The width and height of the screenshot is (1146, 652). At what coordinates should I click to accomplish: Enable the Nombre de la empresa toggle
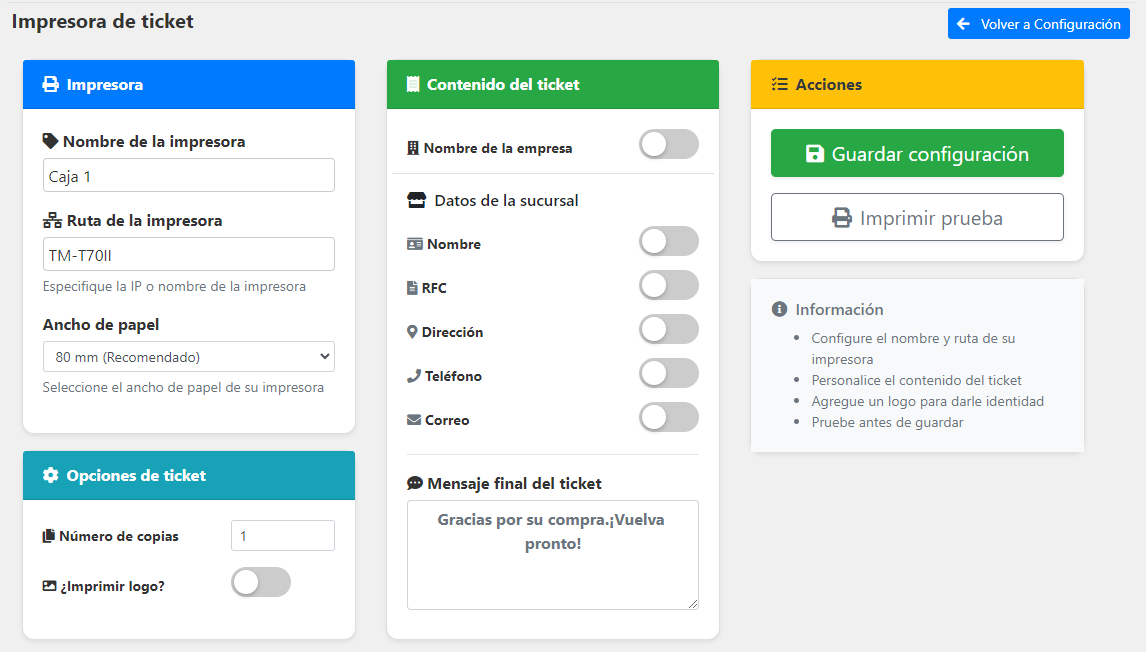coord(668,144)
